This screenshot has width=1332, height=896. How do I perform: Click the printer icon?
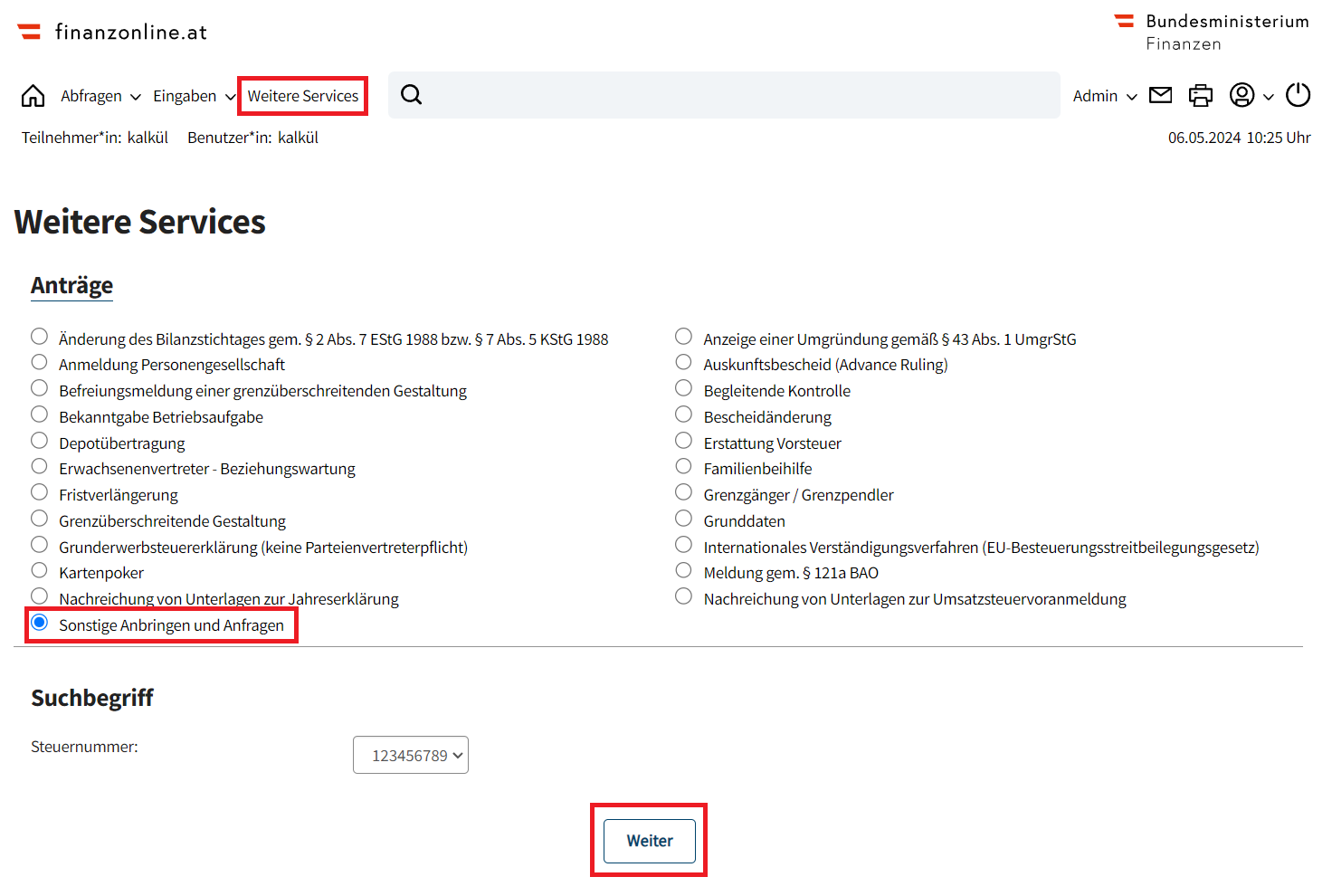[x=1201, y=94]
